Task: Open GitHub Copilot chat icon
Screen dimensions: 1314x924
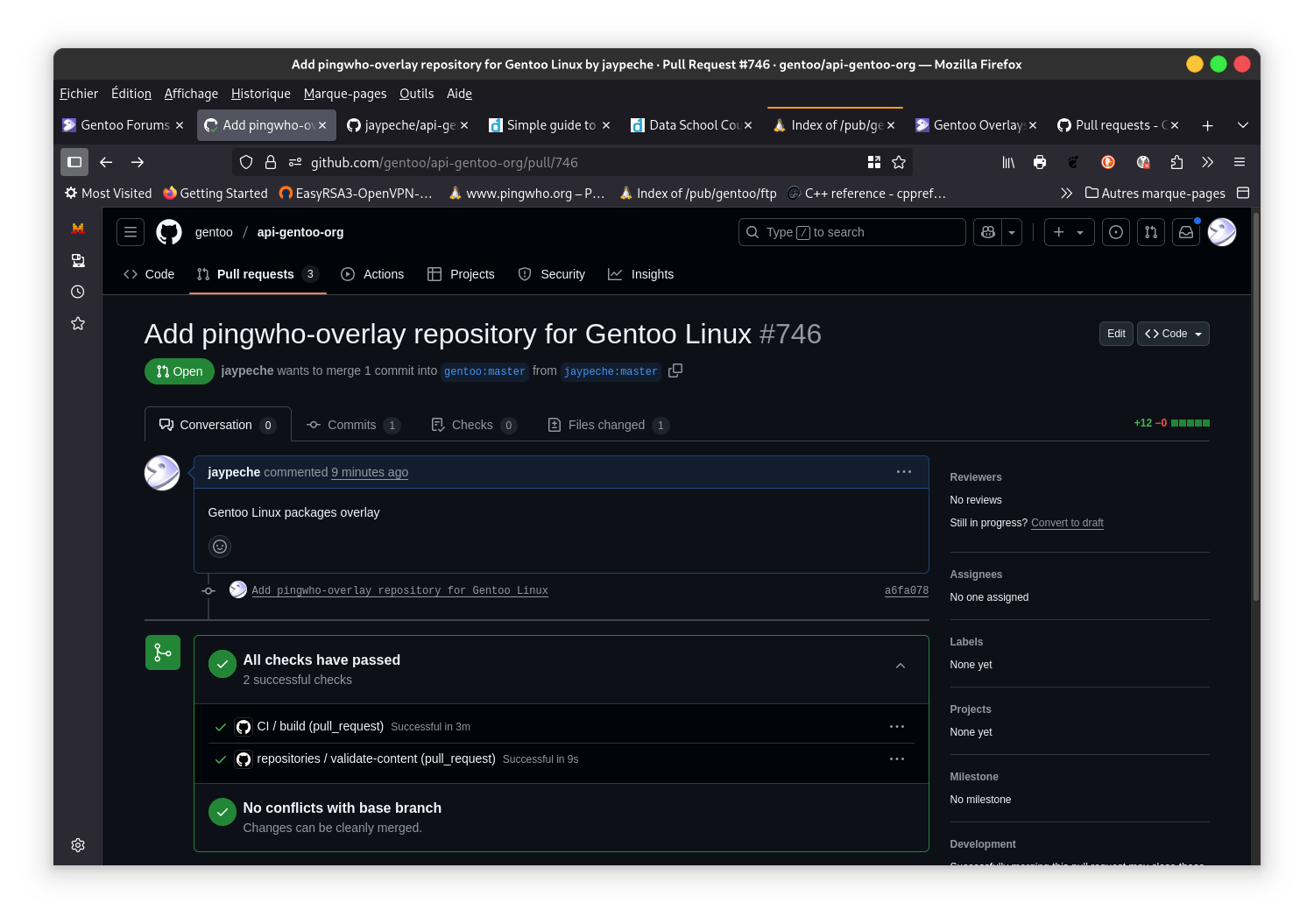Action: tap(988, 232)
